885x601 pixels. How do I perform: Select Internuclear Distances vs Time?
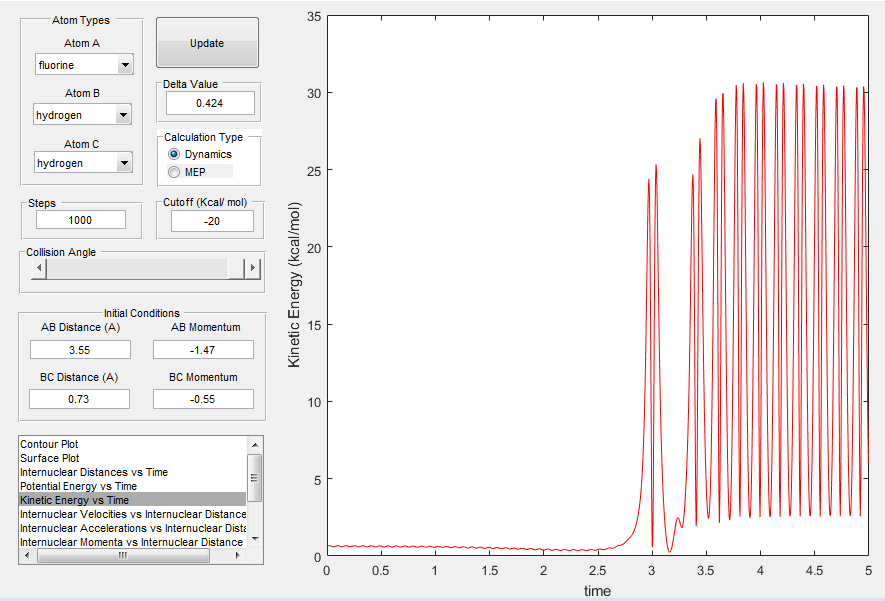(x=133, y=472)
